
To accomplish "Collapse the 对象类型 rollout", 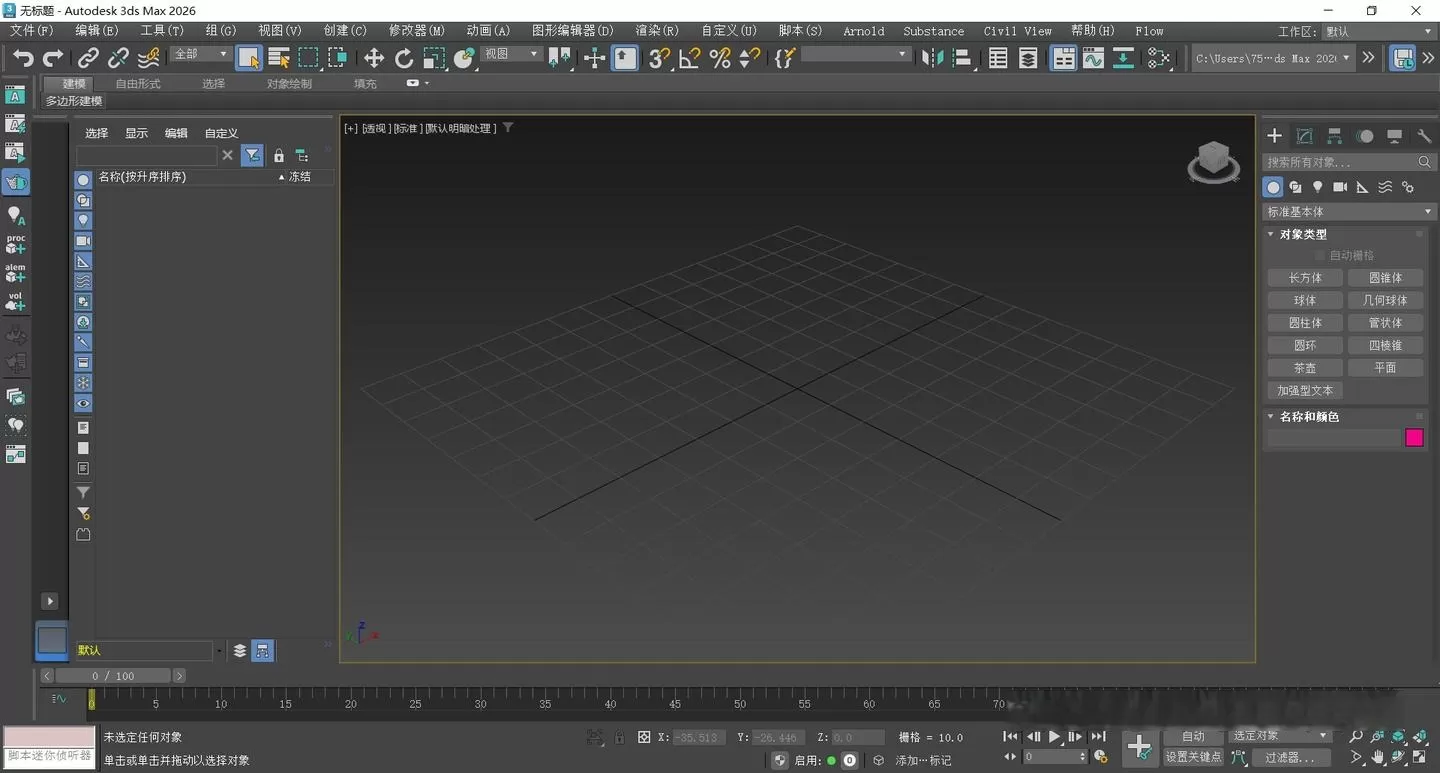I will 1303,234.
